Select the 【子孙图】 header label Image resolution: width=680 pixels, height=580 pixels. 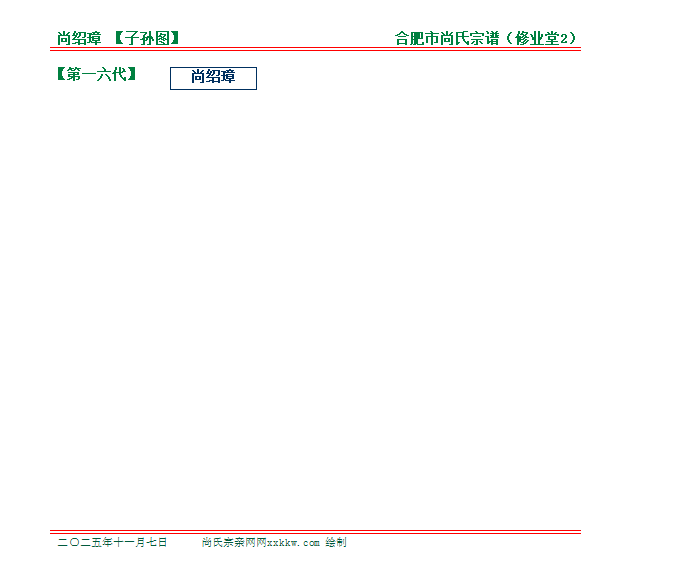pyautogui.click(x=146, y=39)
